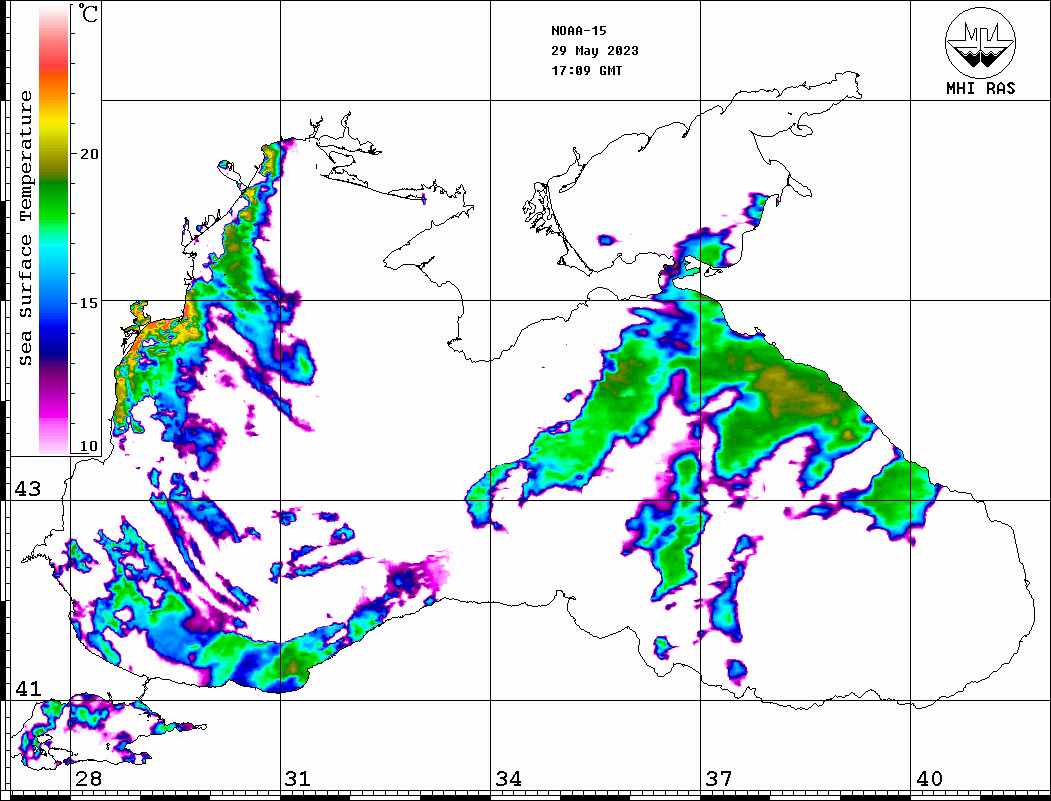This screenshot has height=801, width=1051.
Task: Click the longitude label 34
Action: (x=508, y=779)
